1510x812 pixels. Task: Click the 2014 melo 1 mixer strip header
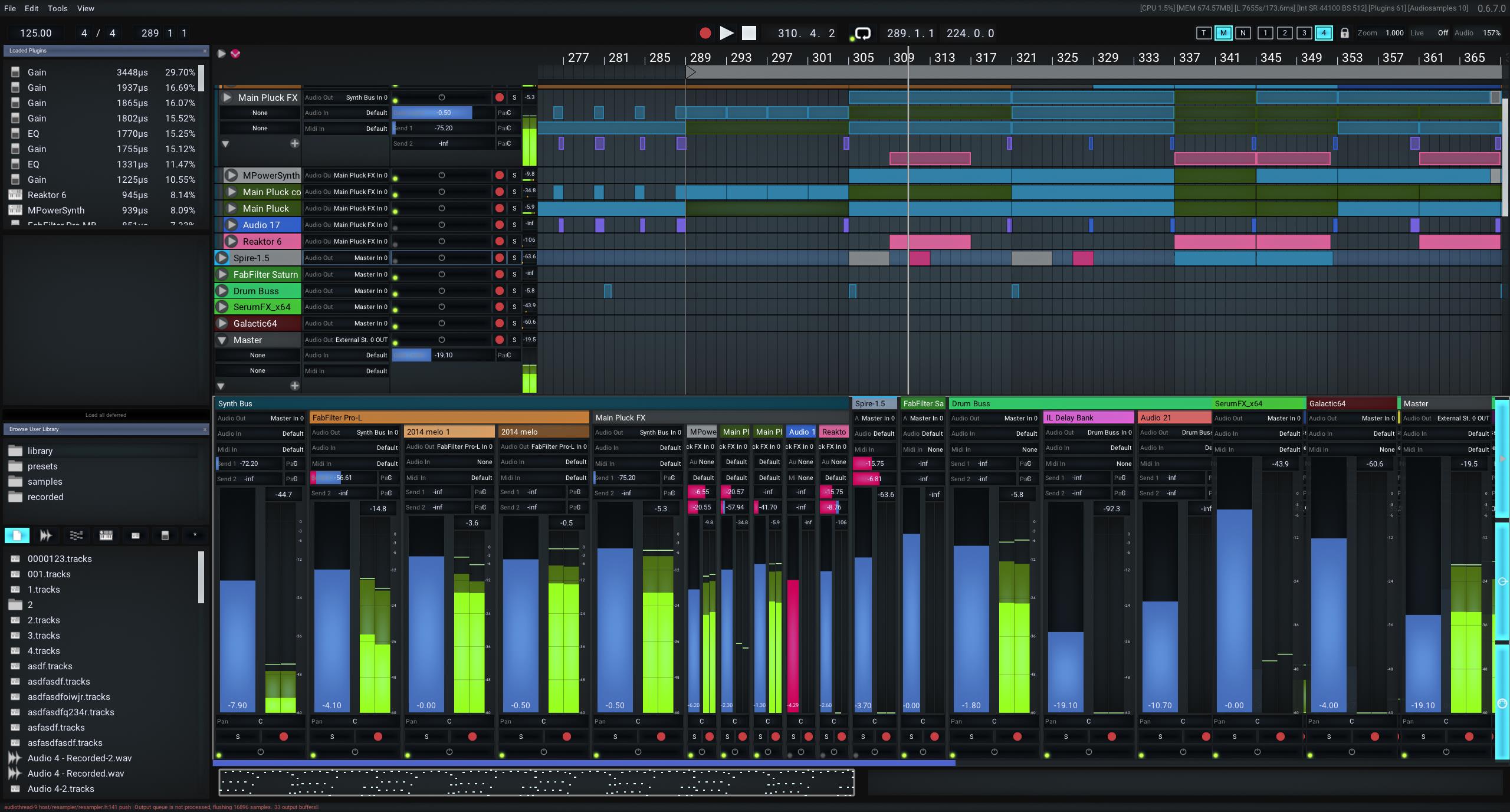449,432
